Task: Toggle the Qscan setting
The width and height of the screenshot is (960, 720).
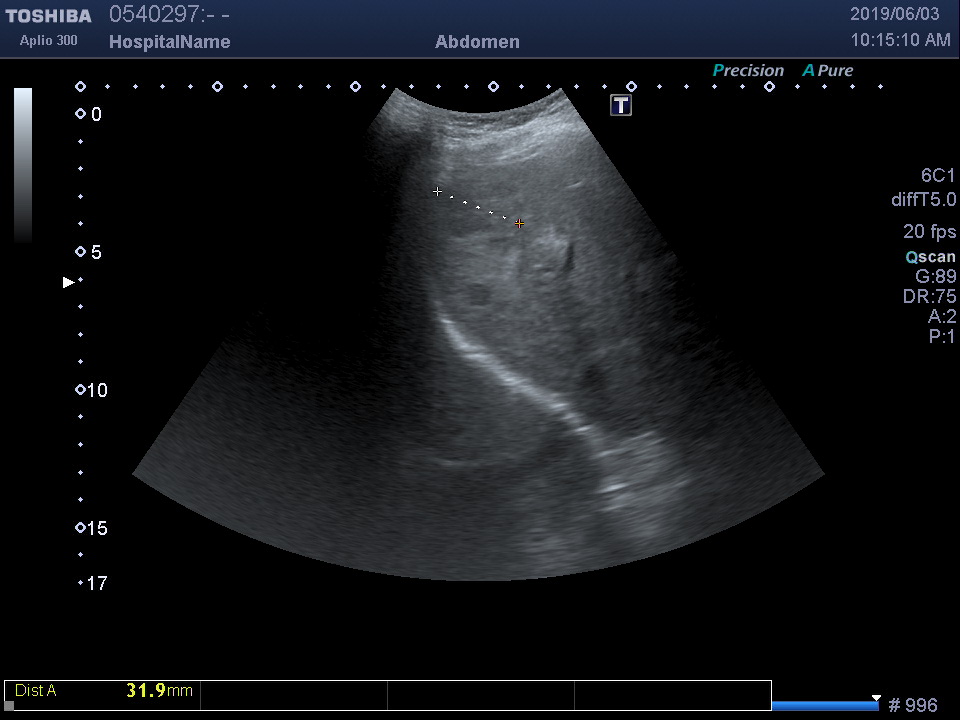Action: tap(930, 257)
